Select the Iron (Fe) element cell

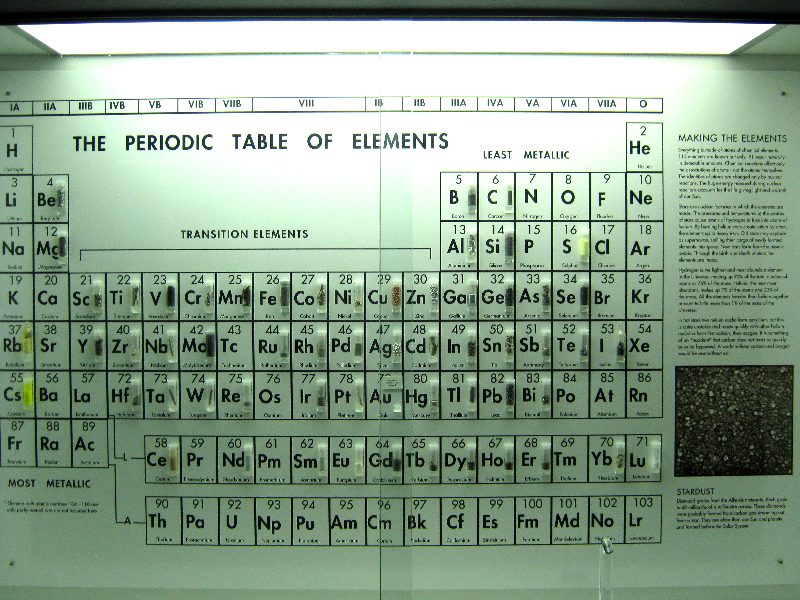[x=269, y=295]
